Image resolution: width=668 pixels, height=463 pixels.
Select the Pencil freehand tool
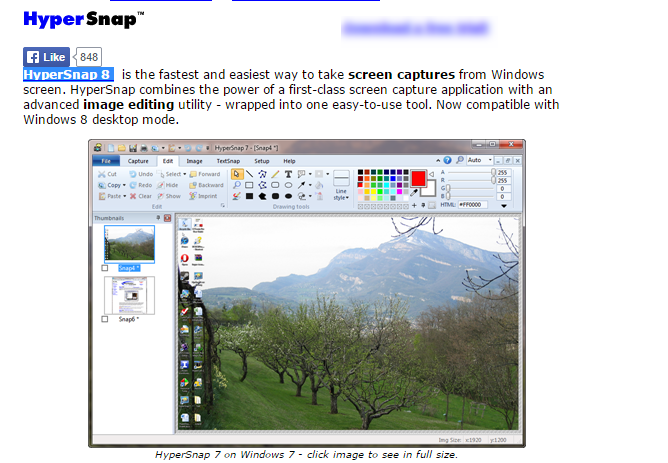[275, 174]
